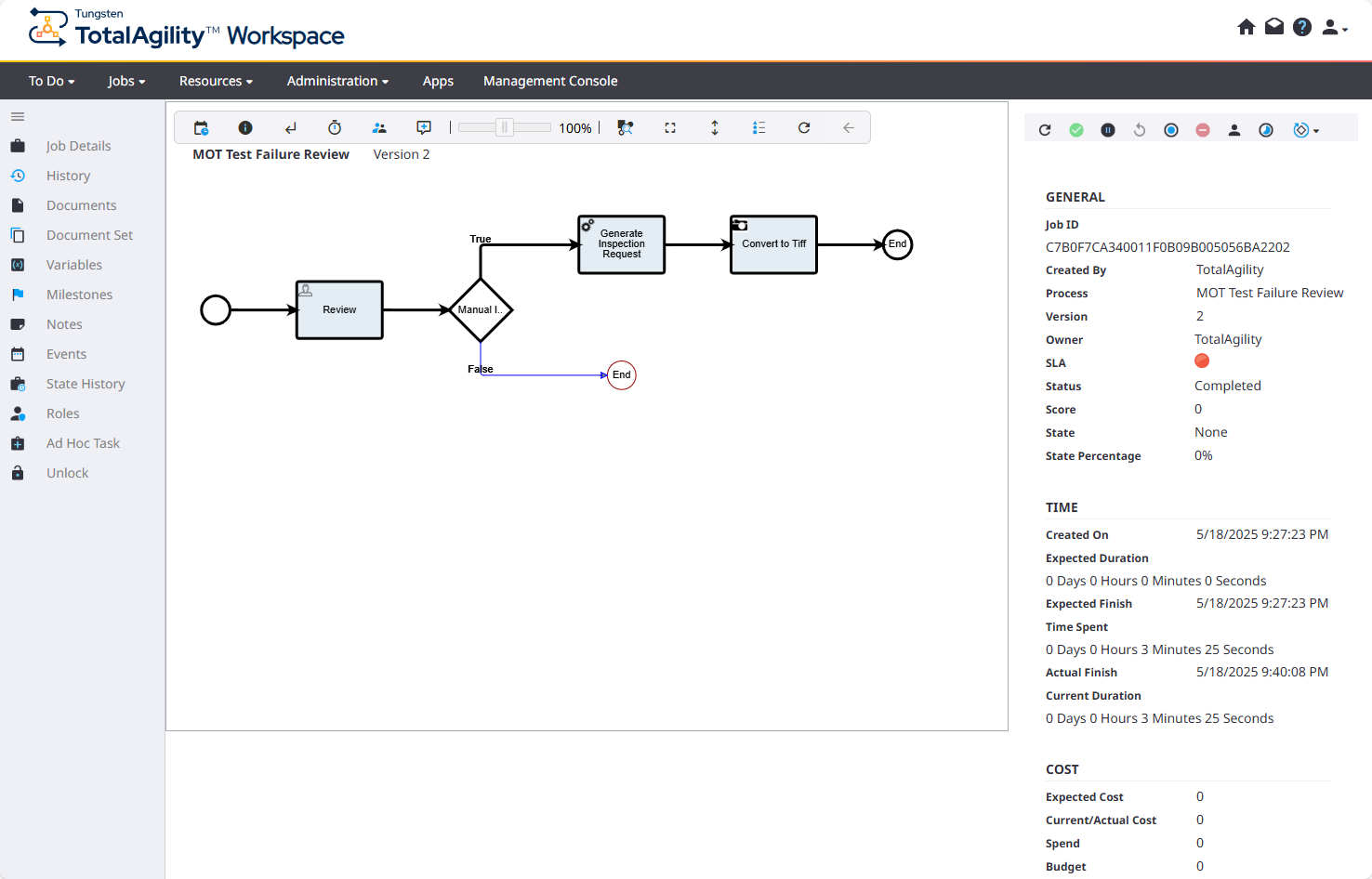Add an annotation using the comment icon
Image resolution: width=1372 pixels, height=879 pixels.
pos(424,127)
